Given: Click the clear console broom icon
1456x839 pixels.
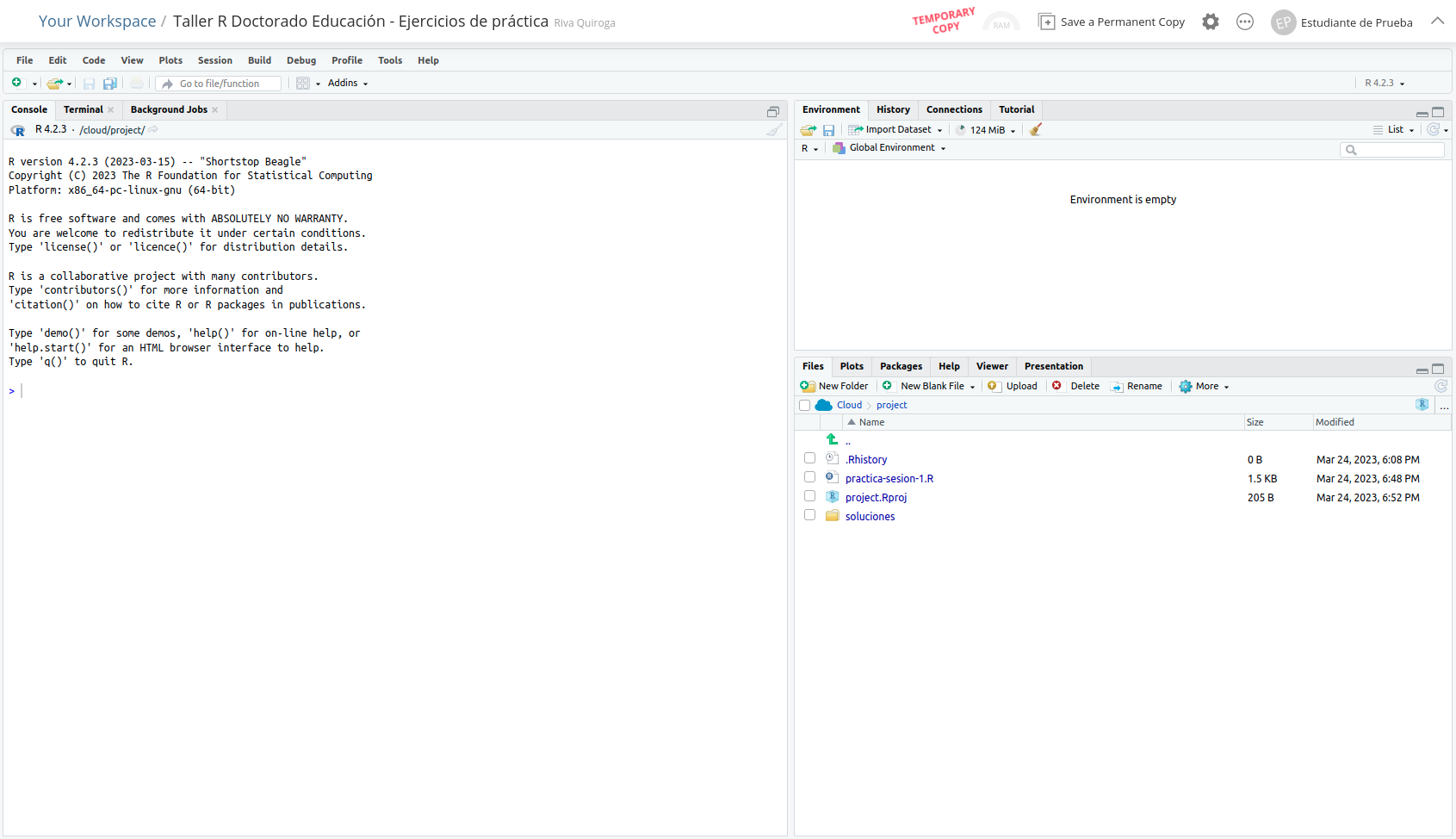Looking at the screenshot, I should click(775, 130).
